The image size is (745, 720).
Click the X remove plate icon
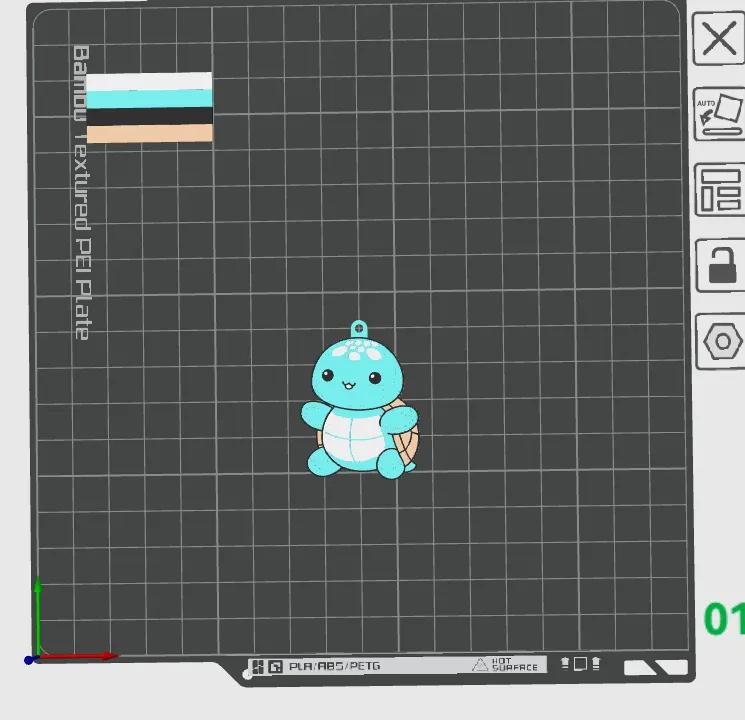click(718, 39)
